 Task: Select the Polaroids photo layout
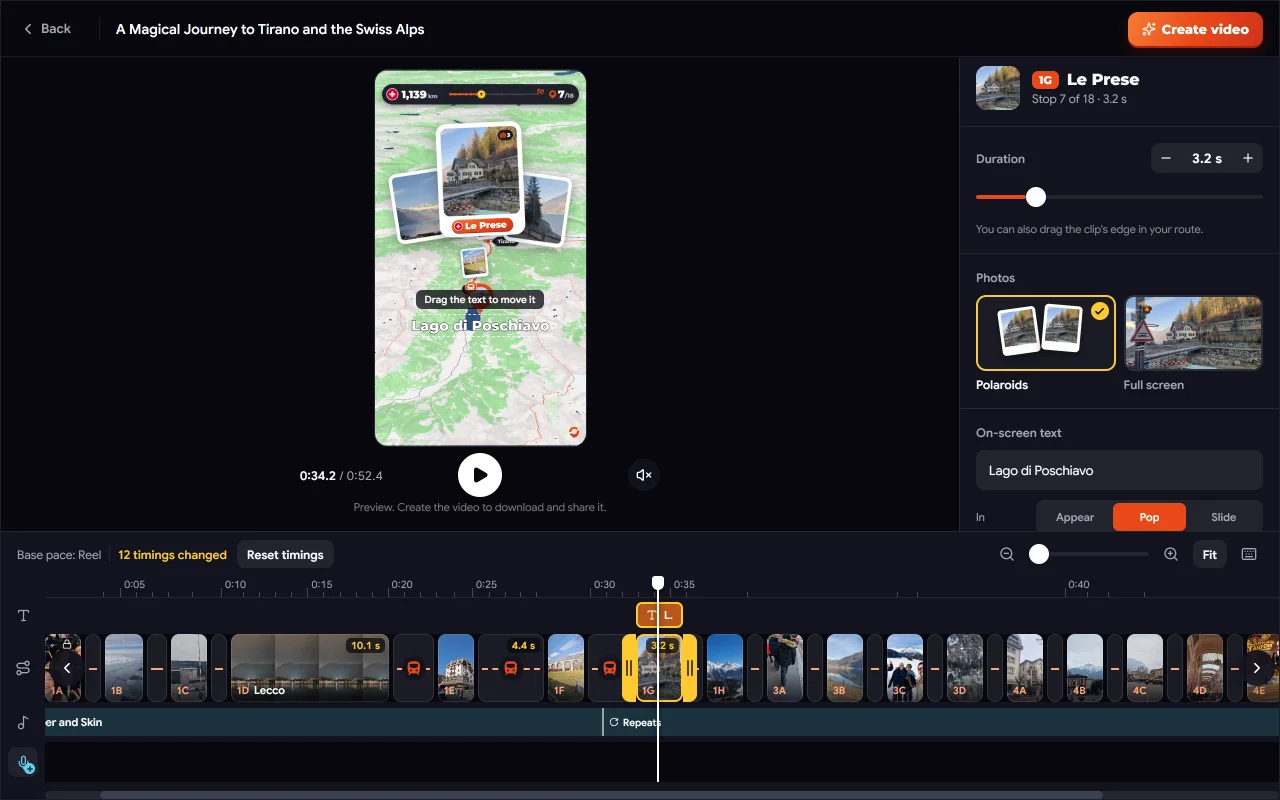(1045, 333)
